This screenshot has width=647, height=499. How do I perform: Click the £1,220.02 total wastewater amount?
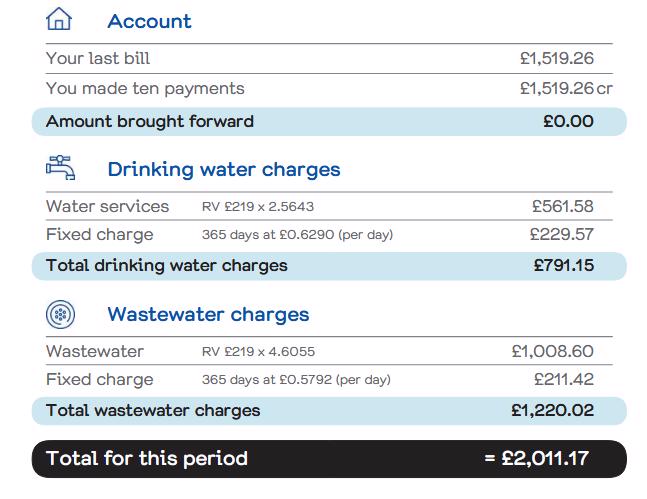tap(552, 410)
